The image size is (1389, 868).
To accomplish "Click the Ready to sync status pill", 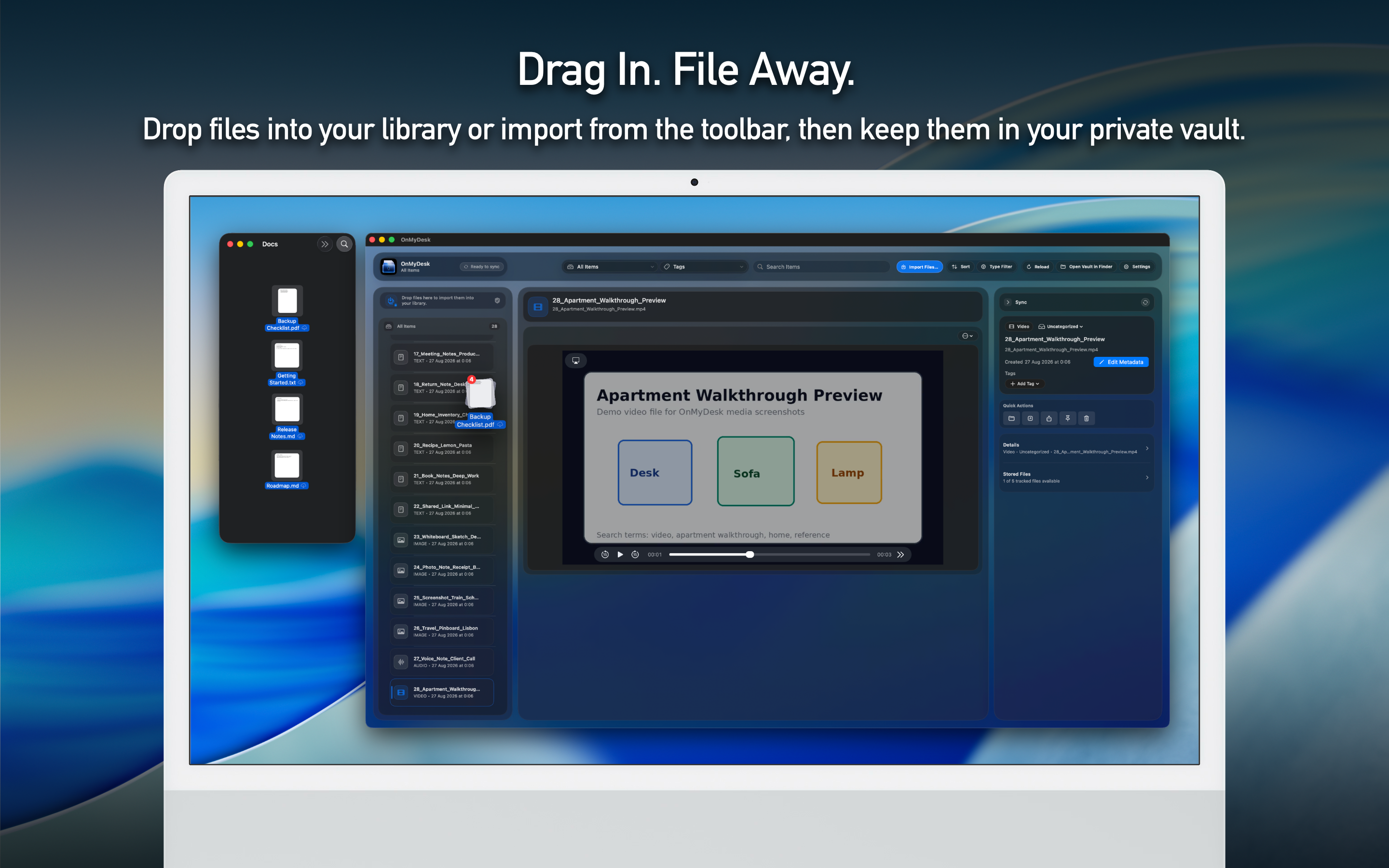I will coord(481,266).
